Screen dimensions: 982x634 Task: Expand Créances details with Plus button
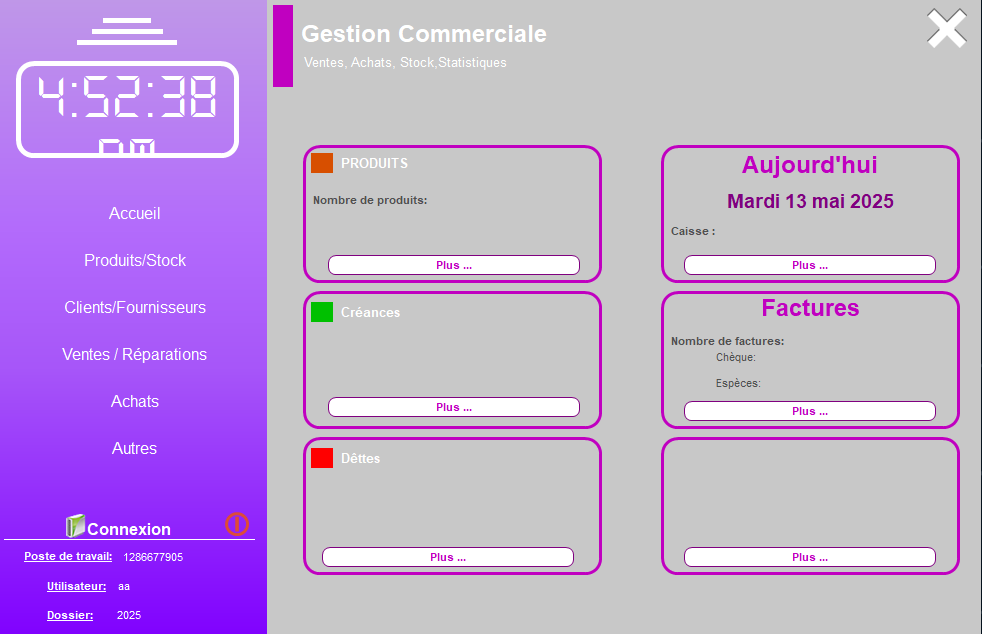[x=453, y=407]
